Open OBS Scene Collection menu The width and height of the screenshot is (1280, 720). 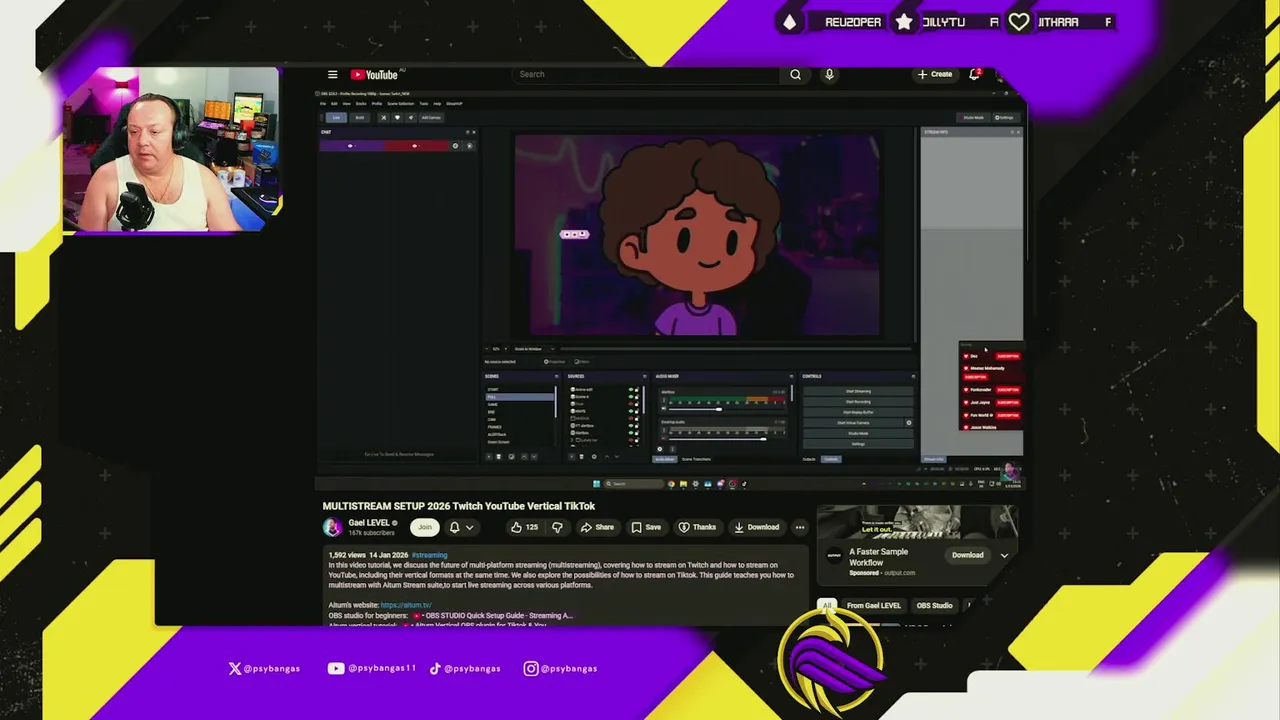coord(400,104)
